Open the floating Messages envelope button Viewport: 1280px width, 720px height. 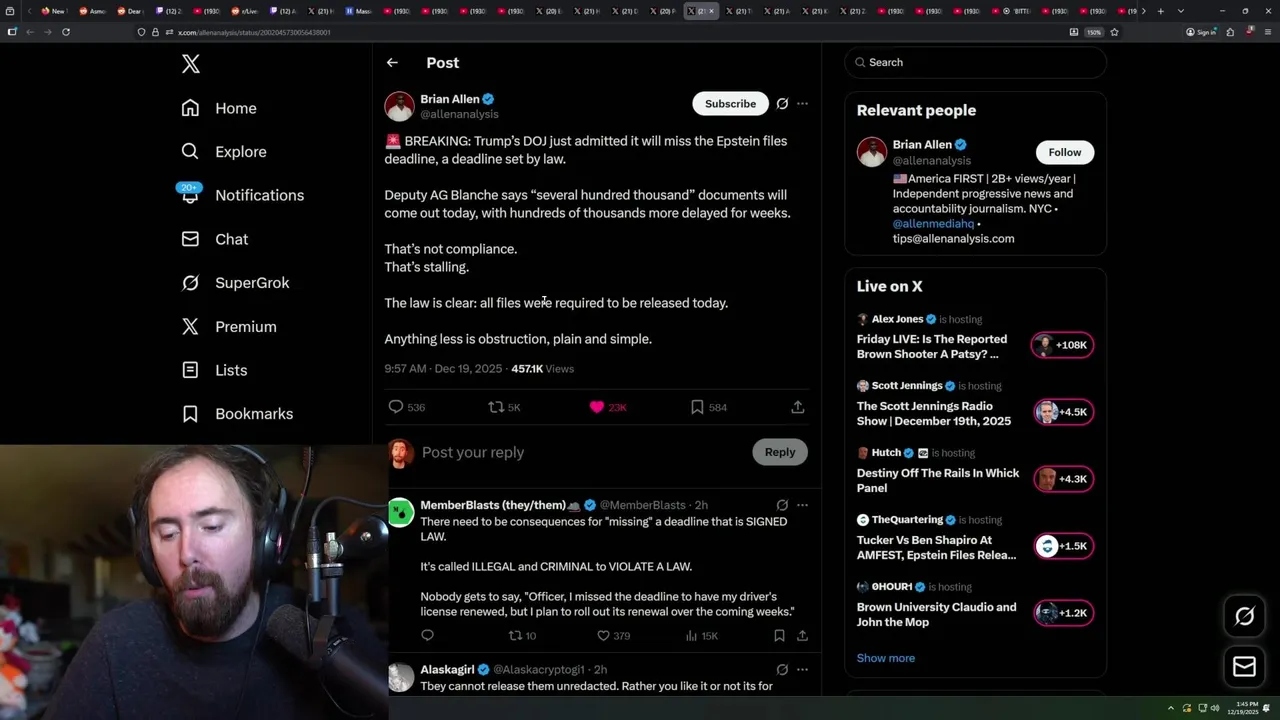coord(1244,667)
